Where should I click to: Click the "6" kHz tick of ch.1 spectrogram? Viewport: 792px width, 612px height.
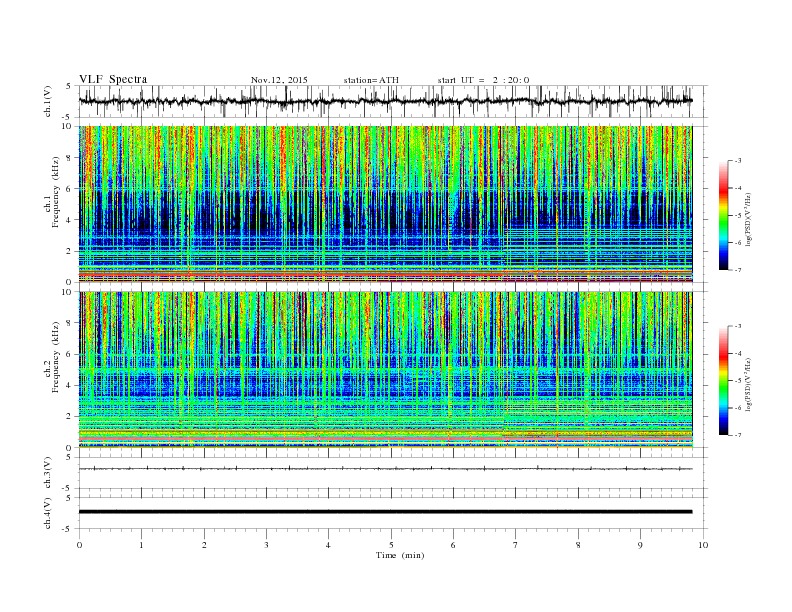[x=69, y=189]
